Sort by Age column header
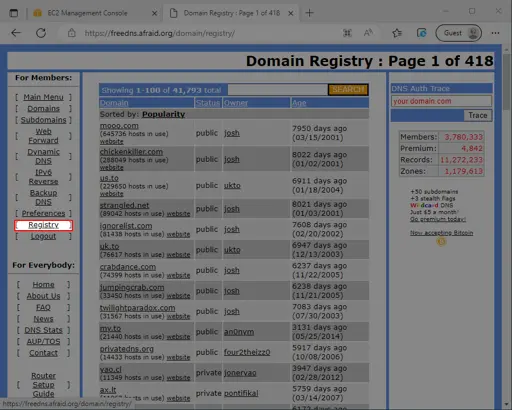512x410 pixels. [299, 103]
